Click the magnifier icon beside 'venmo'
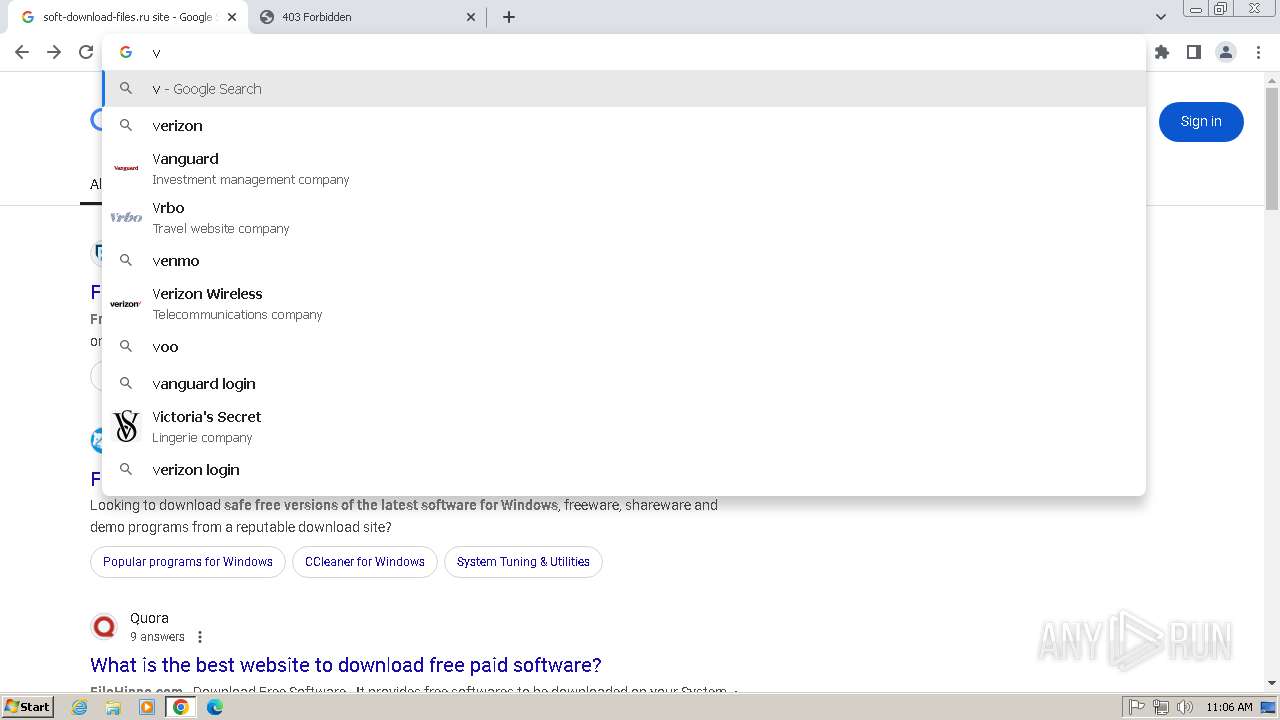Image resolution: width=1280 pixels, height=720 pixels. (126, 260)
